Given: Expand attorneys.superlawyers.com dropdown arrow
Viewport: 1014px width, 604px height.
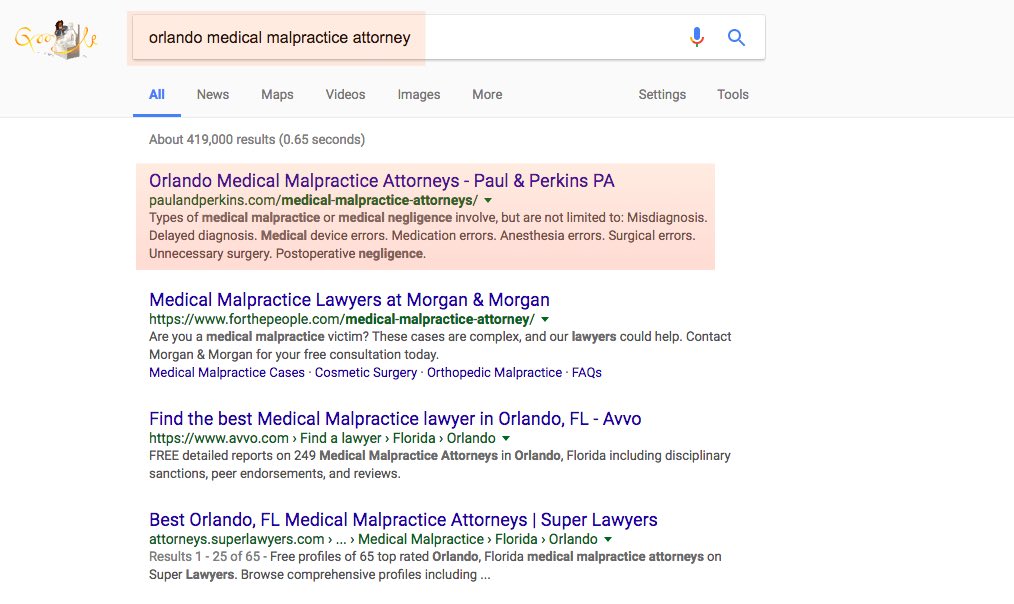Looking at the screenshot, I should pos(608,539).
